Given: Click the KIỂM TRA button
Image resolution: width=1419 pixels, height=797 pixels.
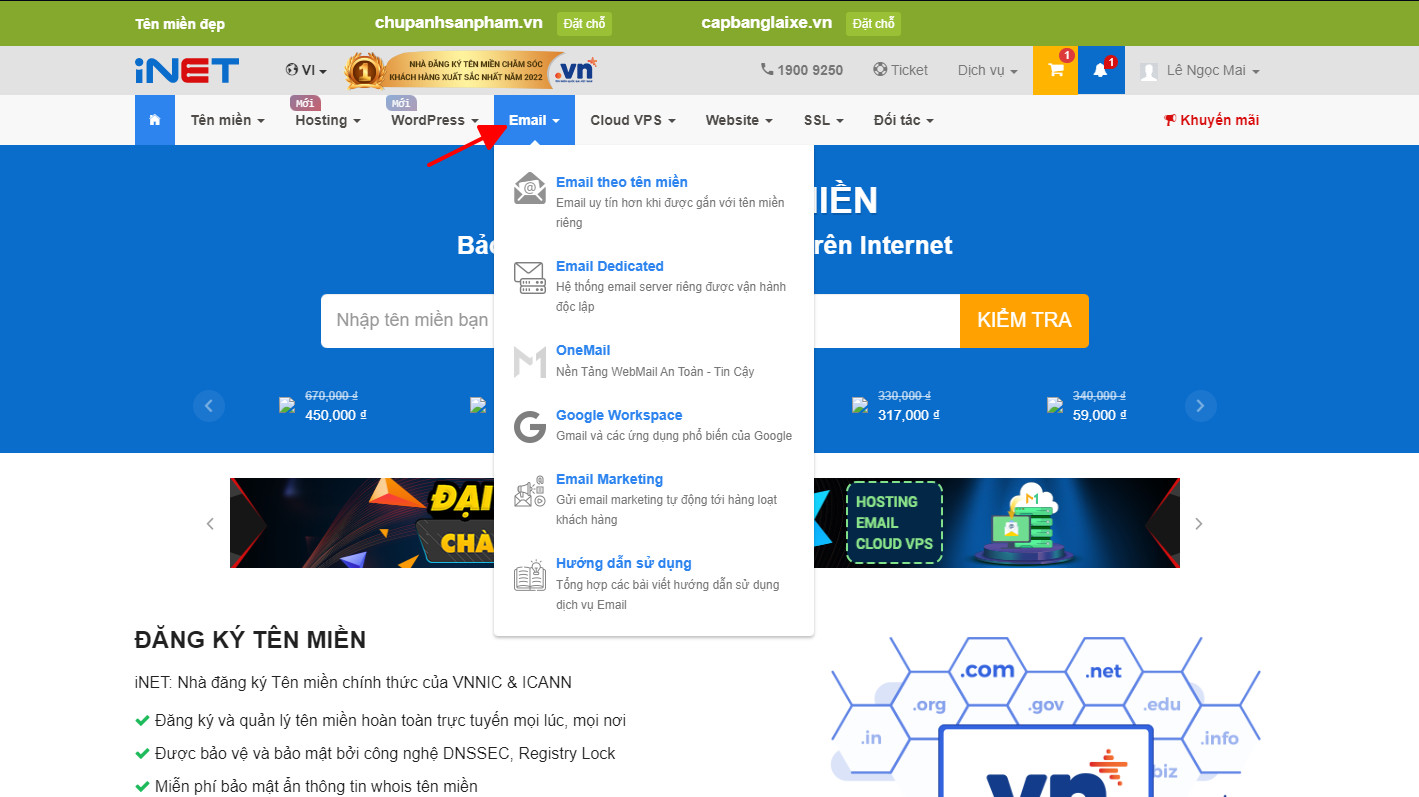Looking at the screenshot, I should (x=1024, y=320).
